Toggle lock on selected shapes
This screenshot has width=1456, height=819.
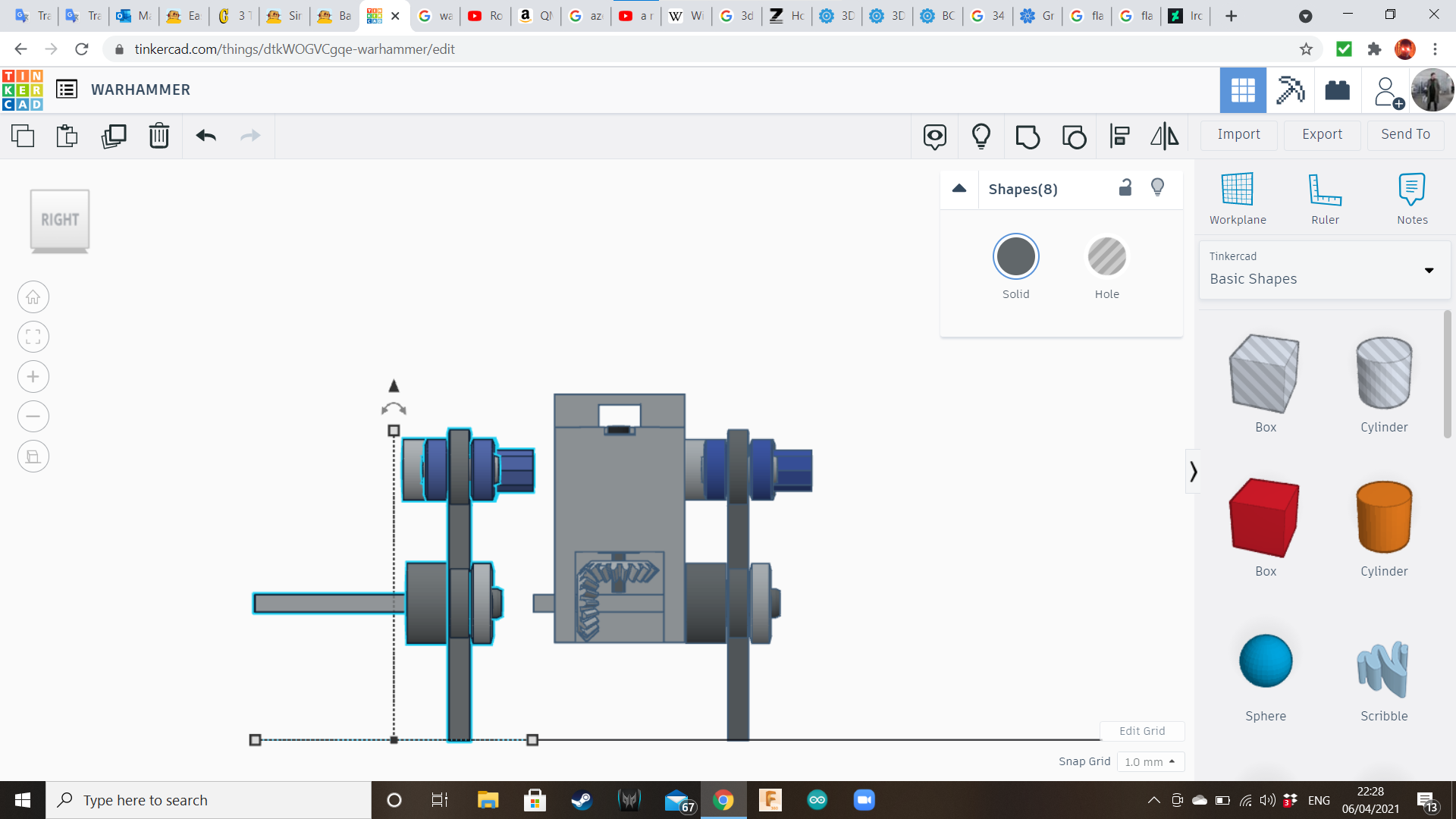tap(1125, 188)
